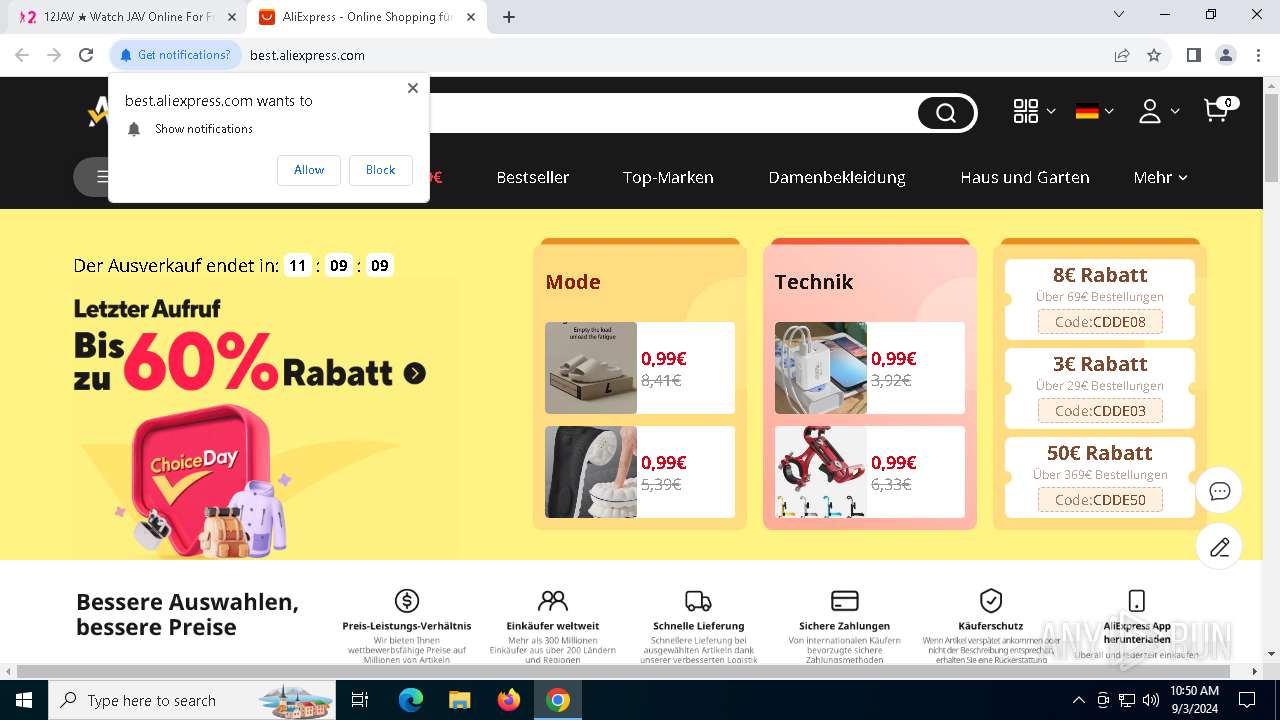
Task: Click the Käuferschutz shield icon
Action: coord(991,600)
